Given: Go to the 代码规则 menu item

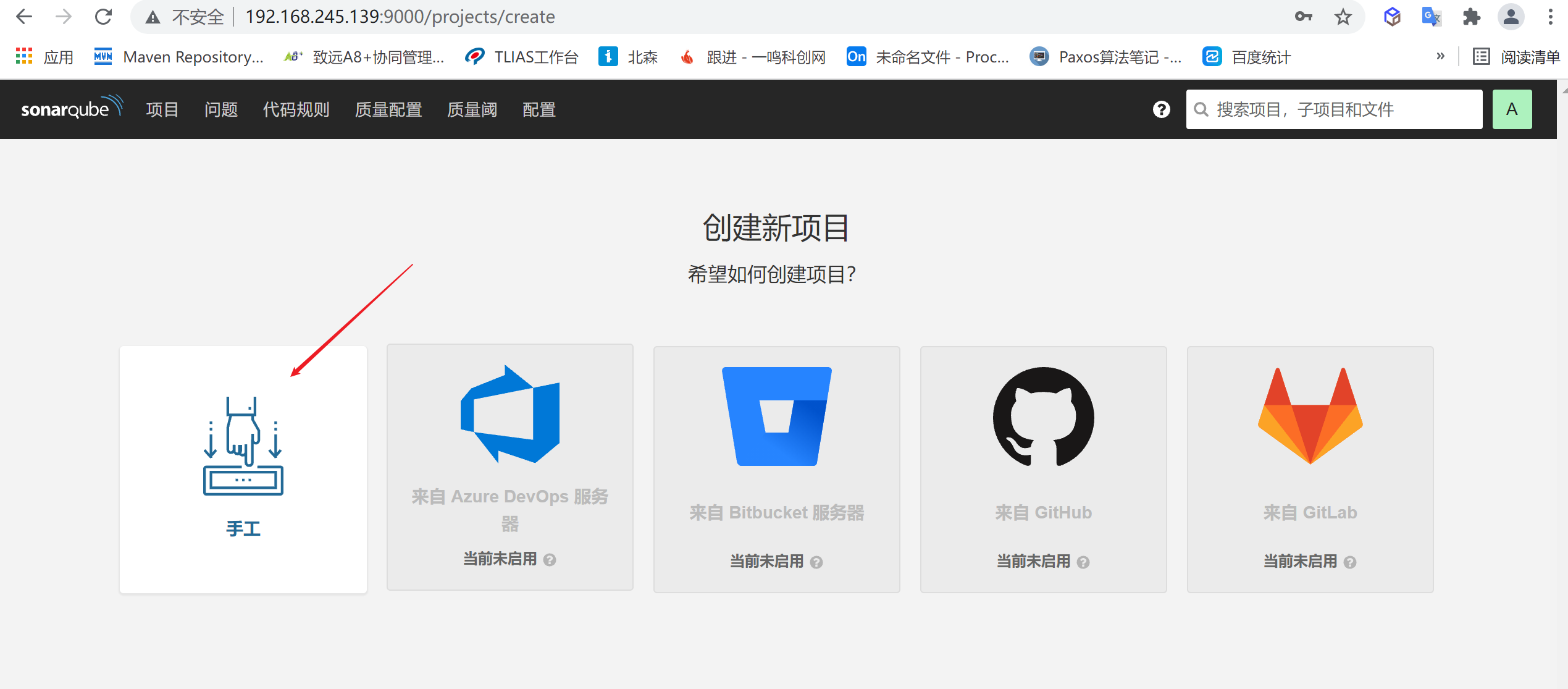Looking at the screenshot, I should tap(296, 109).
